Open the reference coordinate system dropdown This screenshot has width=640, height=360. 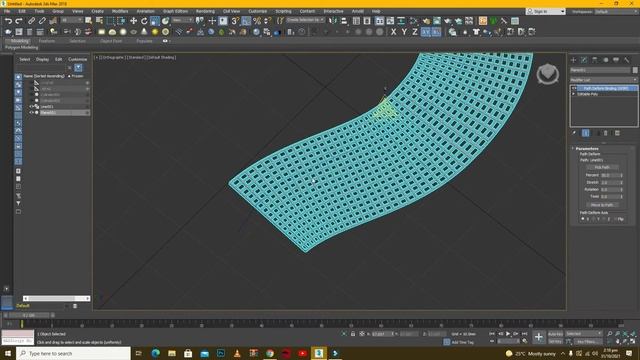(x=182, y=20)
